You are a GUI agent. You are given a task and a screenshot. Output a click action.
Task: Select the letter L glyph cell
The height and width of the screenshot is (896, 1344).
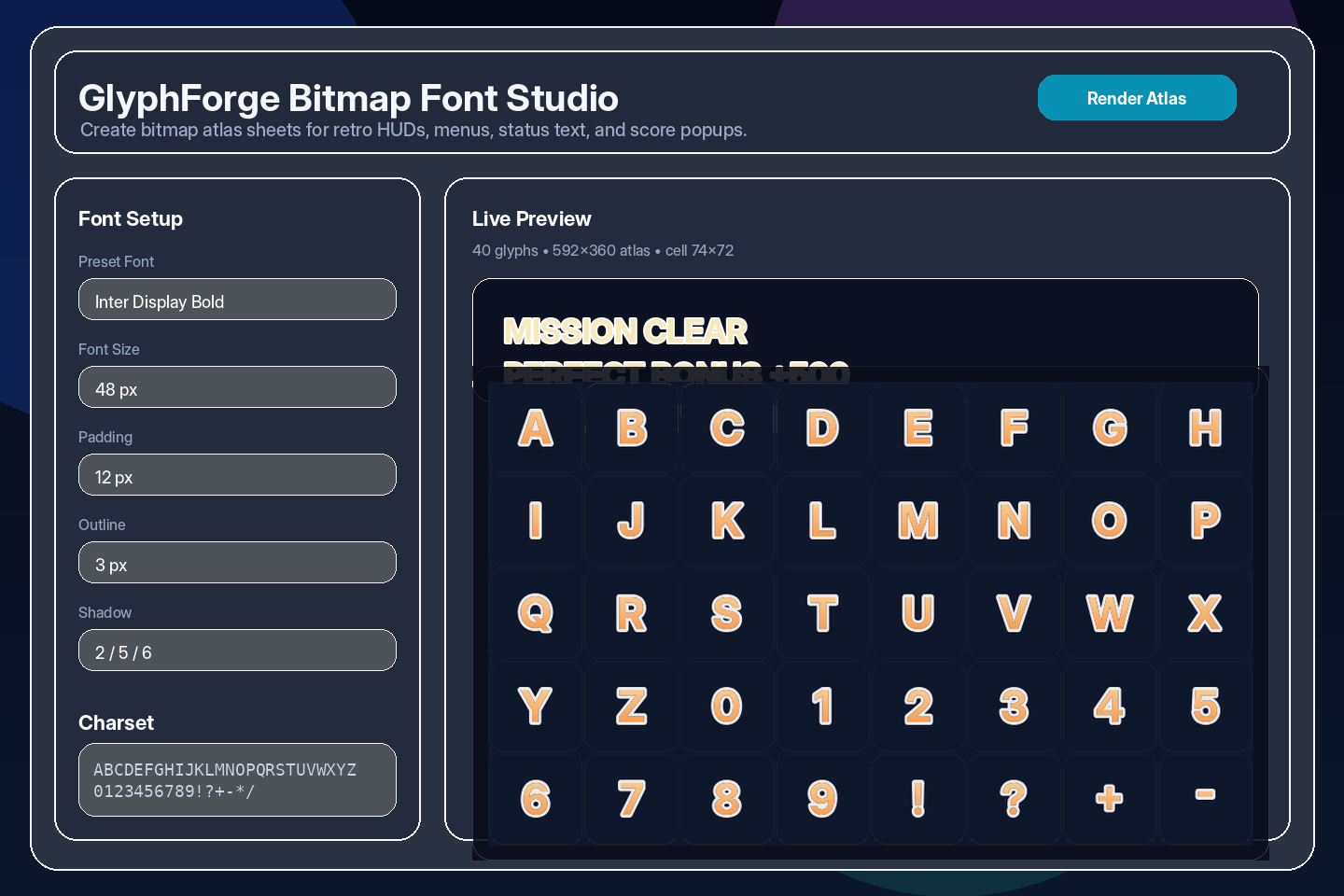(823, 521)
